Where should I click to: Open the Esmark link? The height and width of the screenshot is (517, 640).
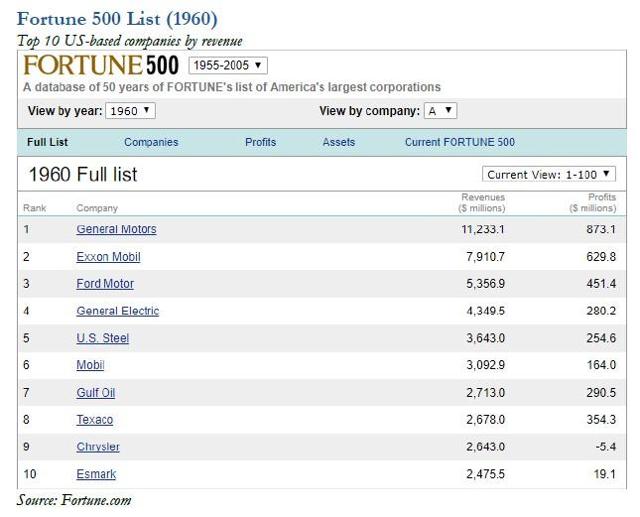96,474
